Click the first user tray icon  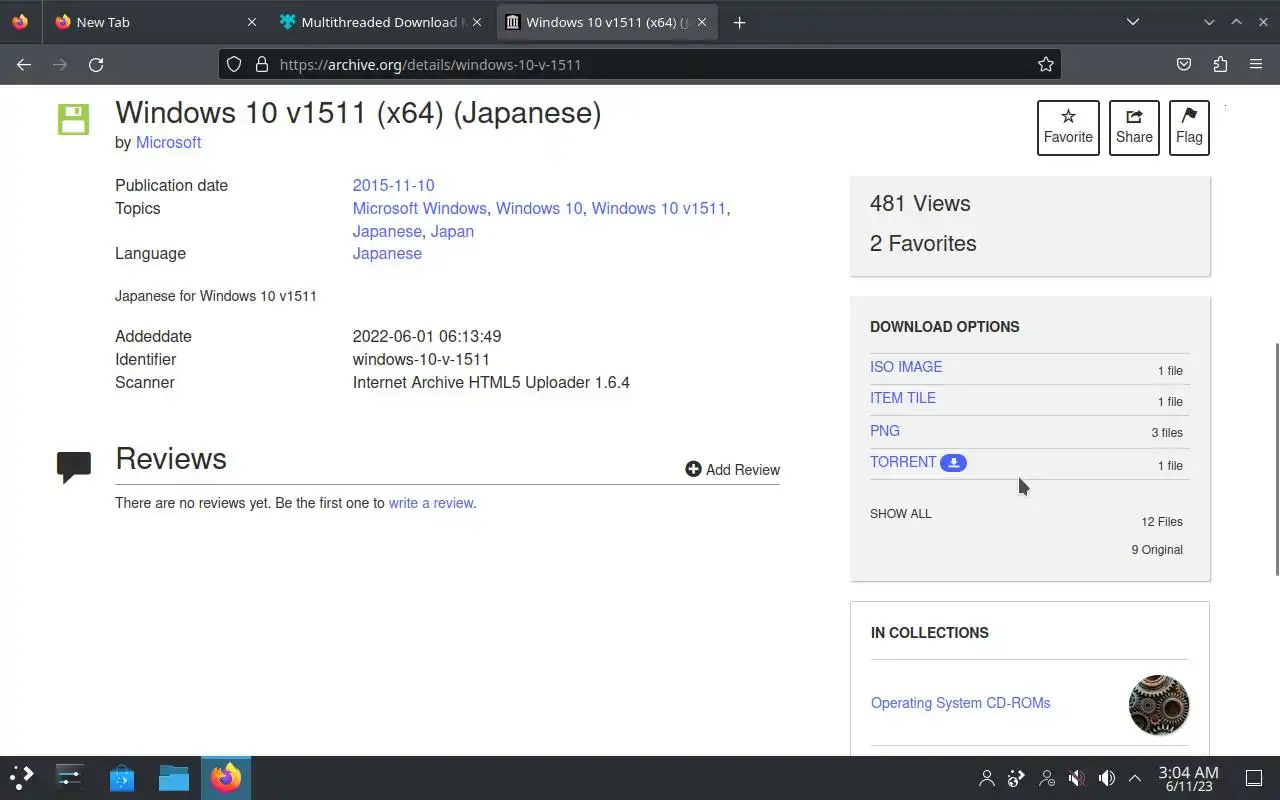[x=987, y=777]
